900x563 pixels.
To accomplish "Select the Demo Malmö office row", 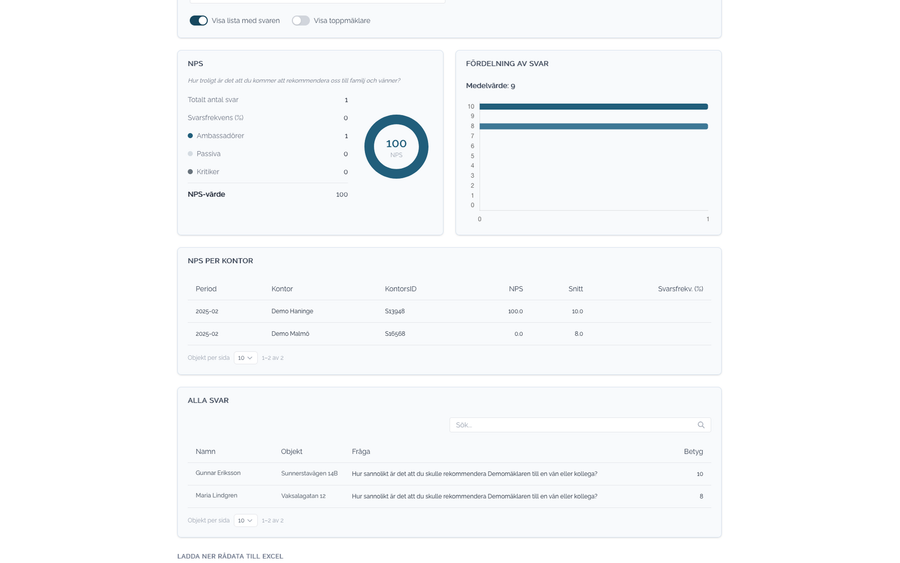I will click(449, 333).
